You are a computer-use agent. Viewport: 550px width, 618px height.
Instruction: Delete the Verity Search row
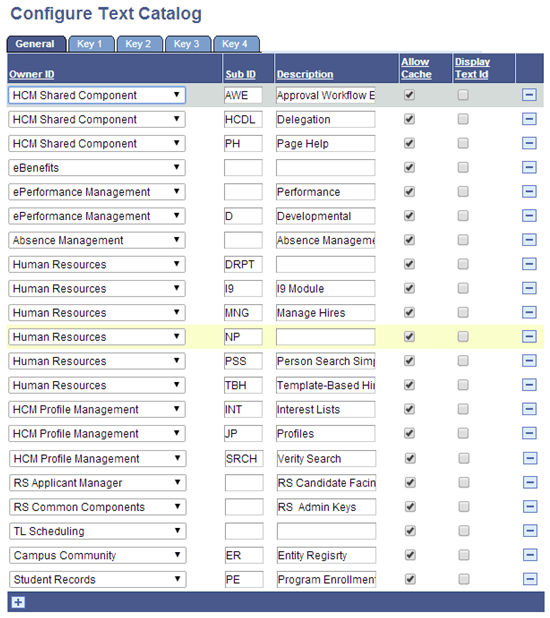(x=529, y=458)
